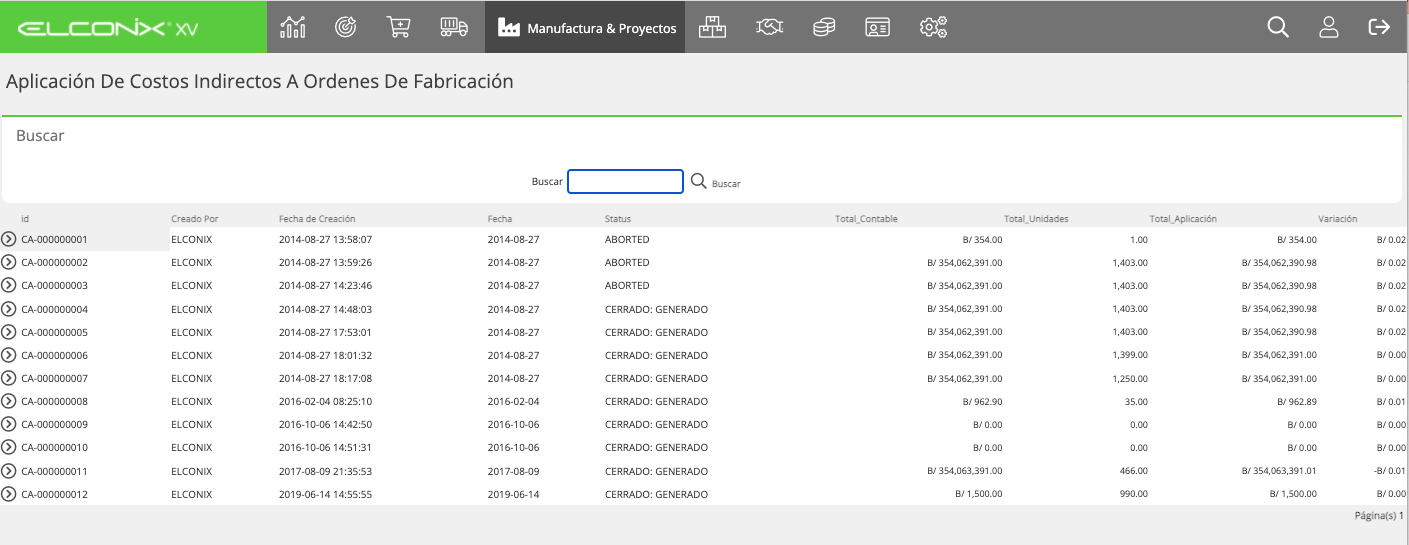Click creation date 2016-02-04 08:25:10
The height and width of the screenshot is (545, 1409).
pyautogui.click(x=325, y=401)
